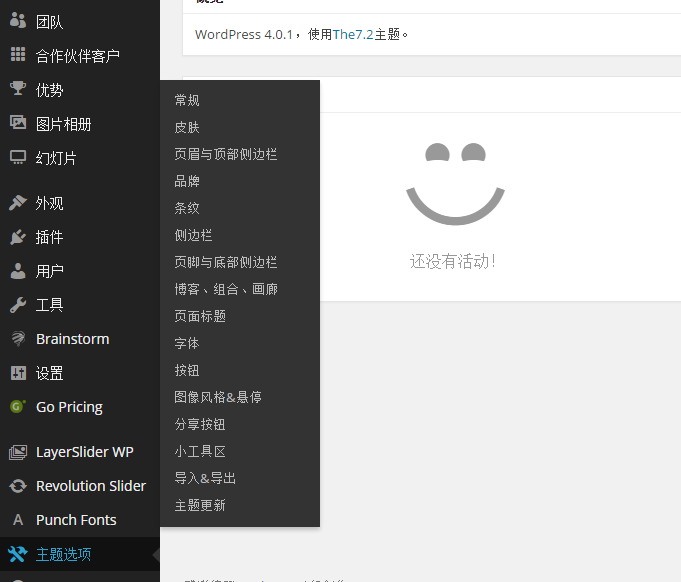Click the 插件 plugin icon
Viewport: 681px width, 582px height.
click(17, 237)
